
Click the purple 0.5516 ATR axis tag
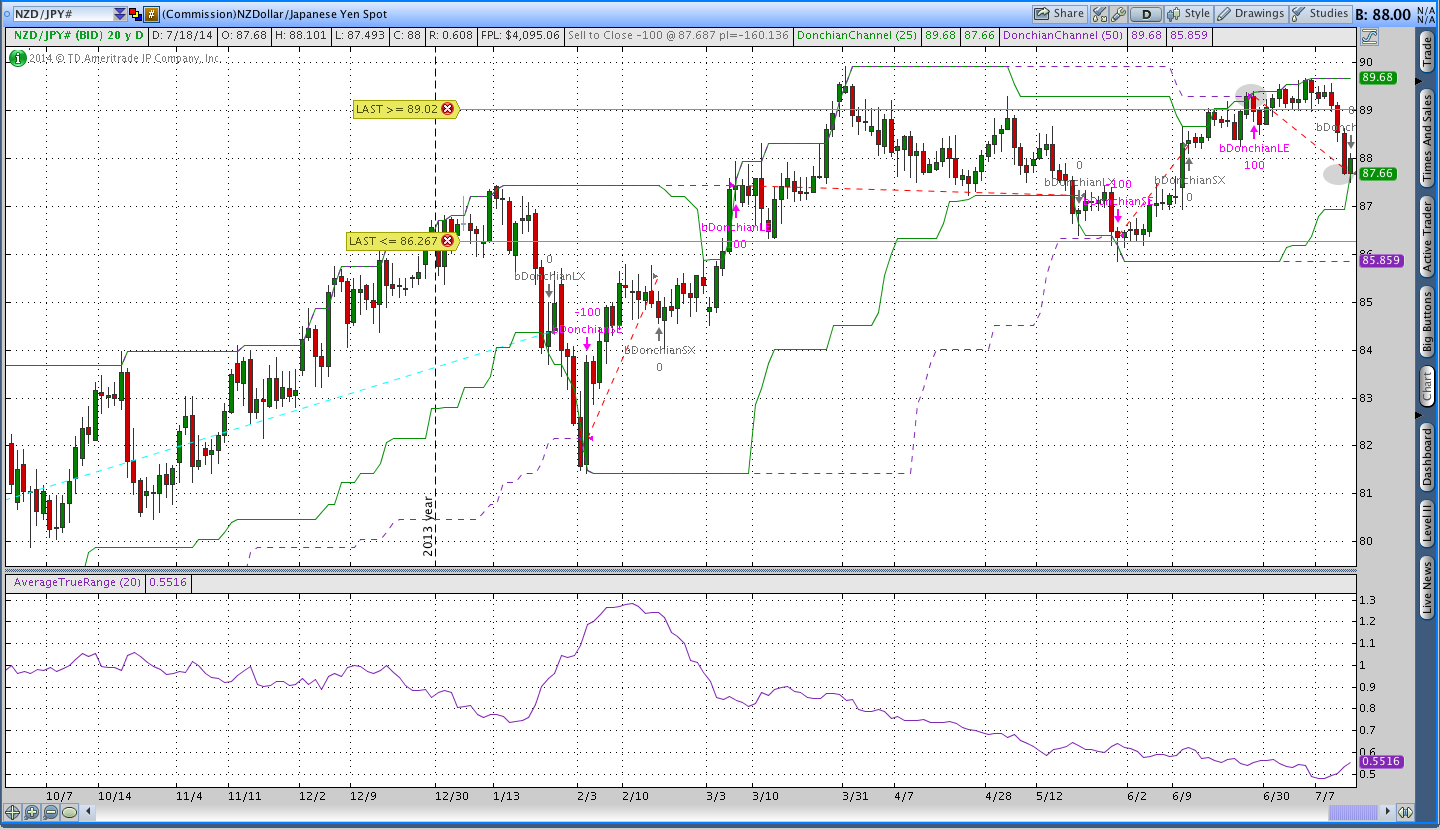[1381, 762]
